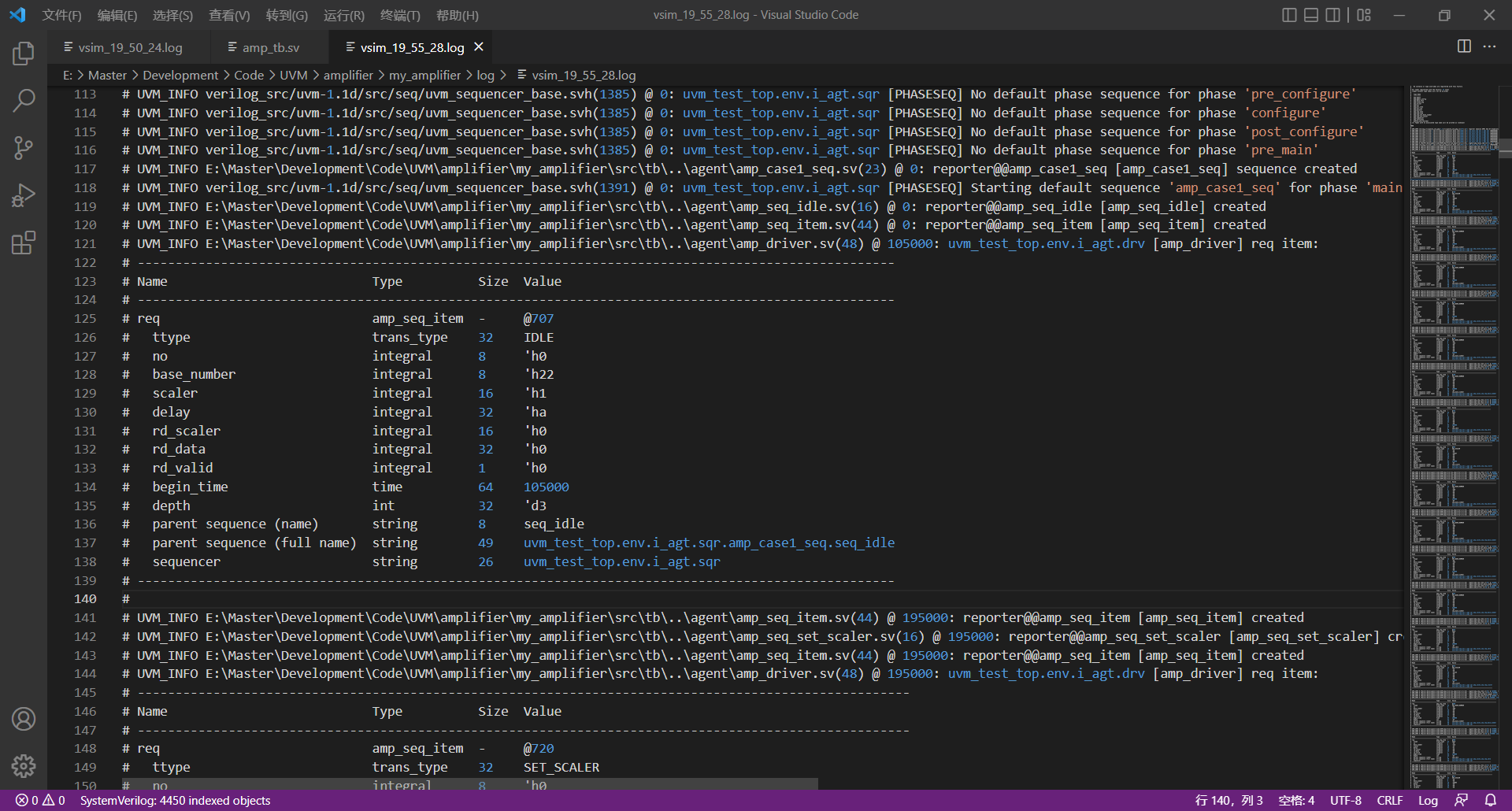Open the 编辑(E) menu
This screenshot has height=811, width=1512.
[x=117, y=15]
